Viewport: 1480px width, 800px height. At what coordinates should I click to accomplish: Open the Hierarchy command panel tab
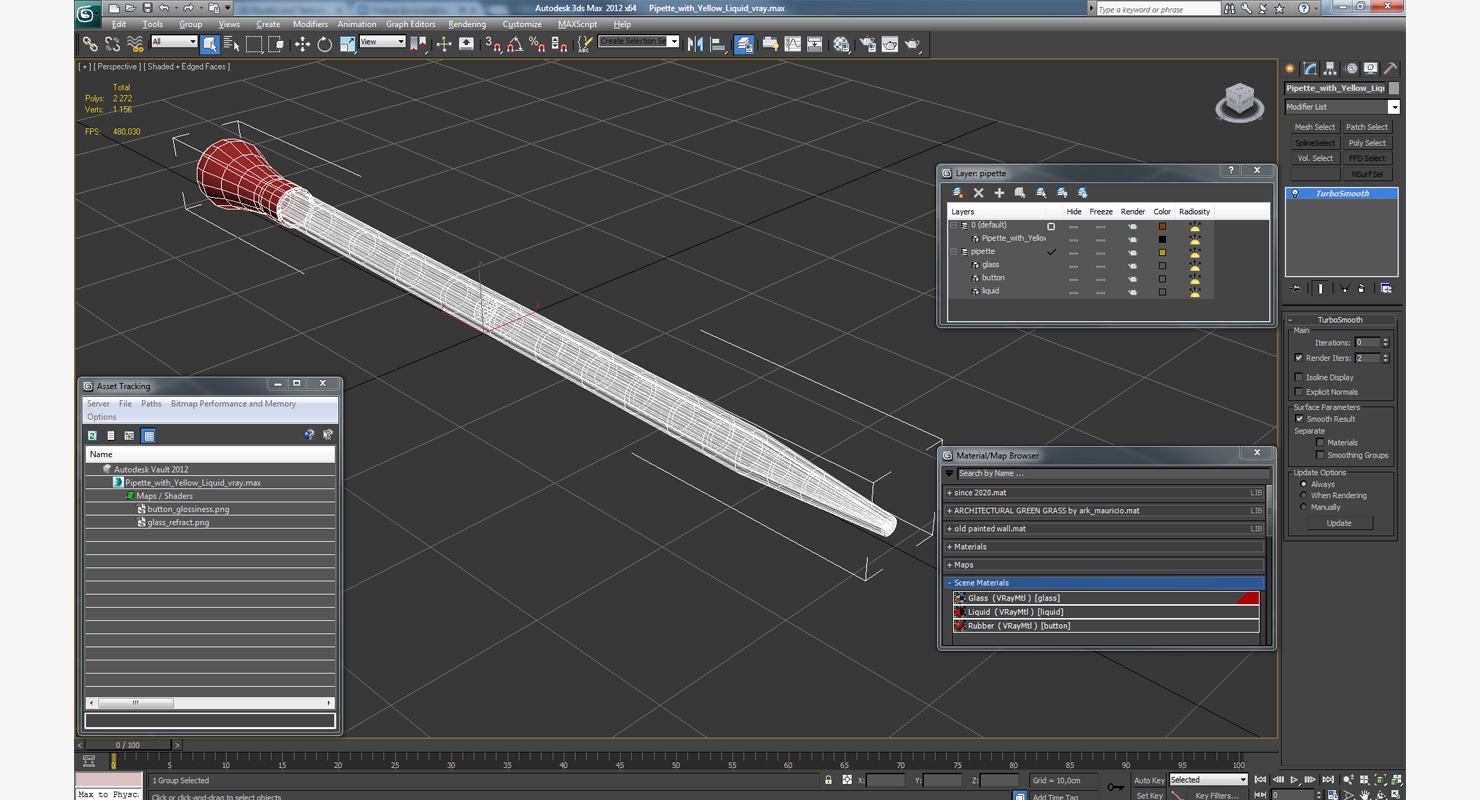tap(1330, 69)
